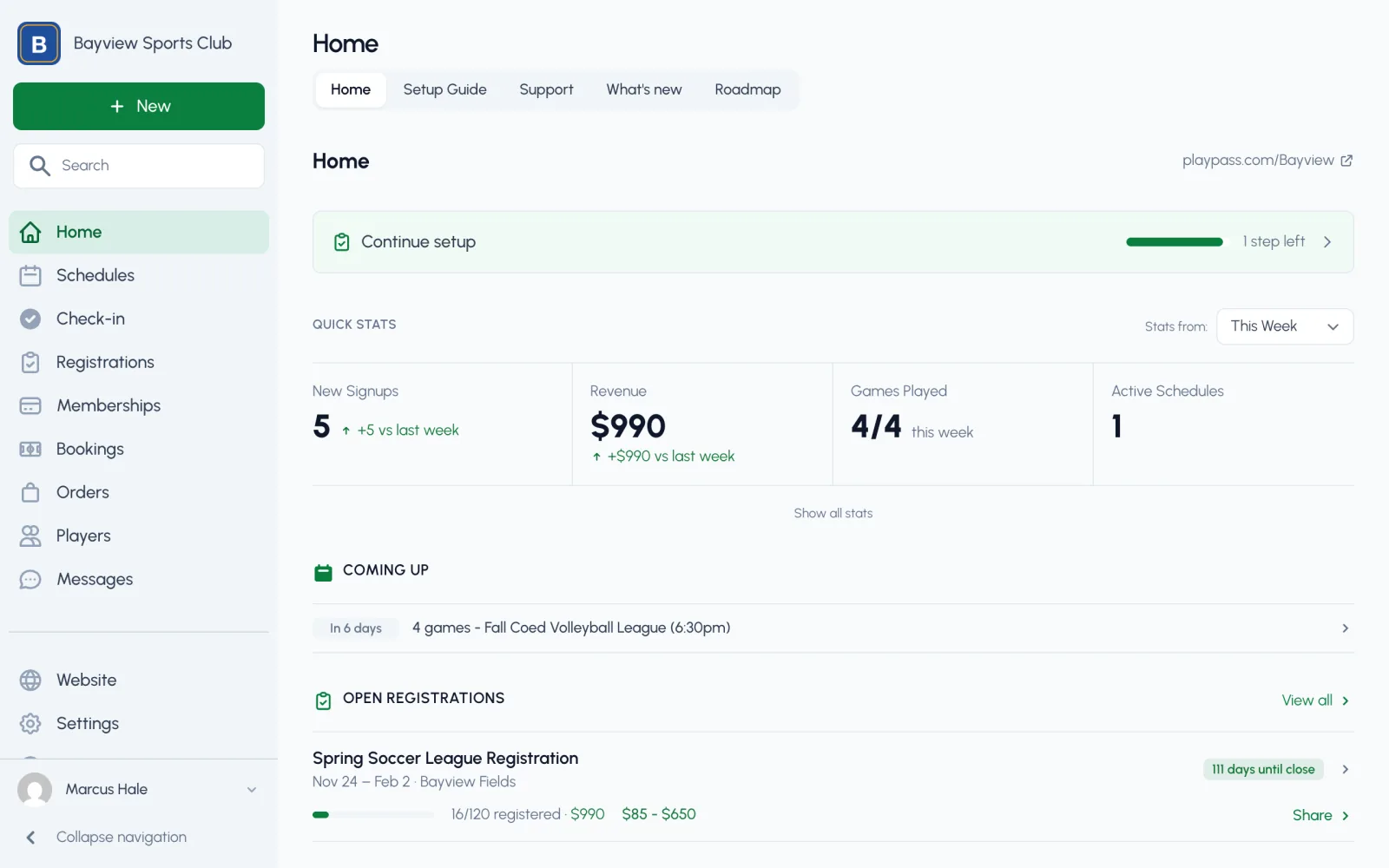Click the Check-in checkmark icon

30,319
